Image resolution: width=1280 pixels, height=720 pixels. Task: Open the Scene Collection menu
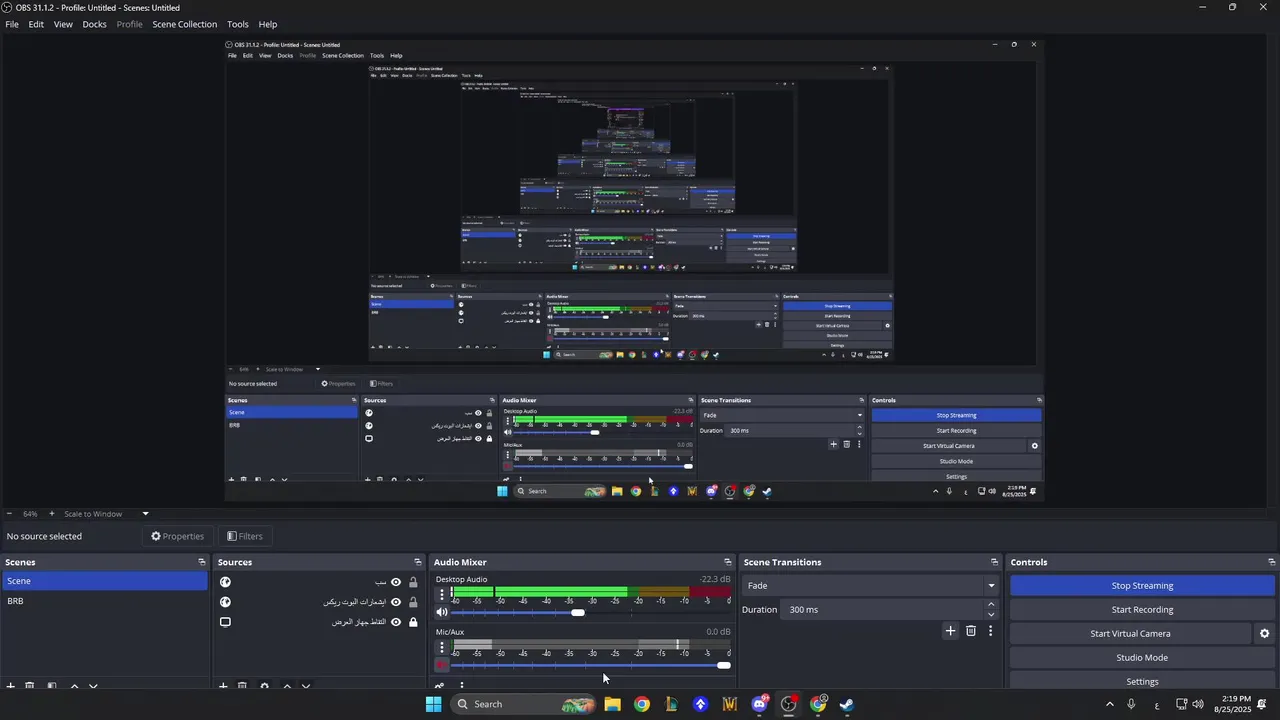(184, 24)
